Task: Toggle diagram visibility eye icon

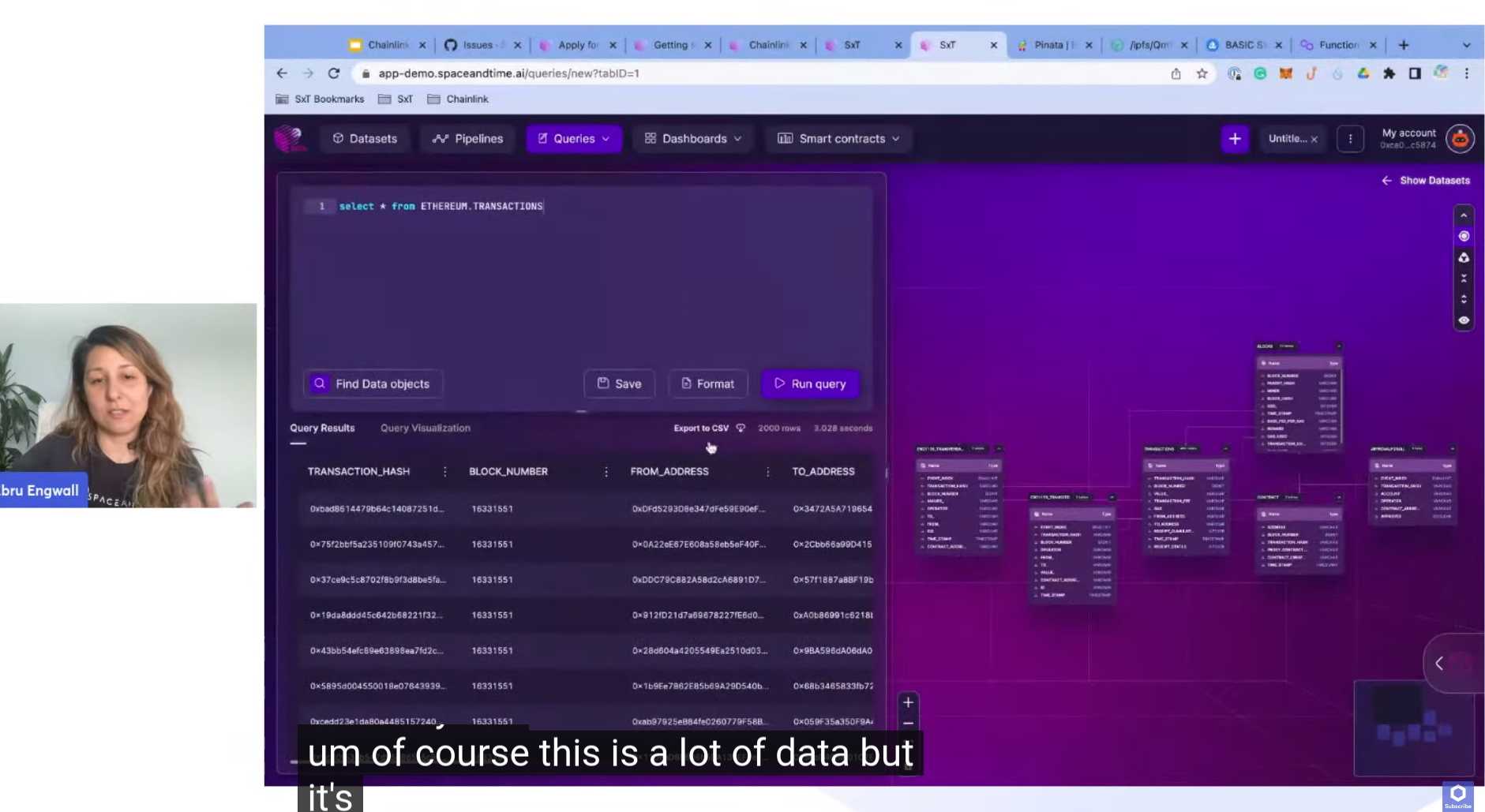Action: [x=1464, y=320]
